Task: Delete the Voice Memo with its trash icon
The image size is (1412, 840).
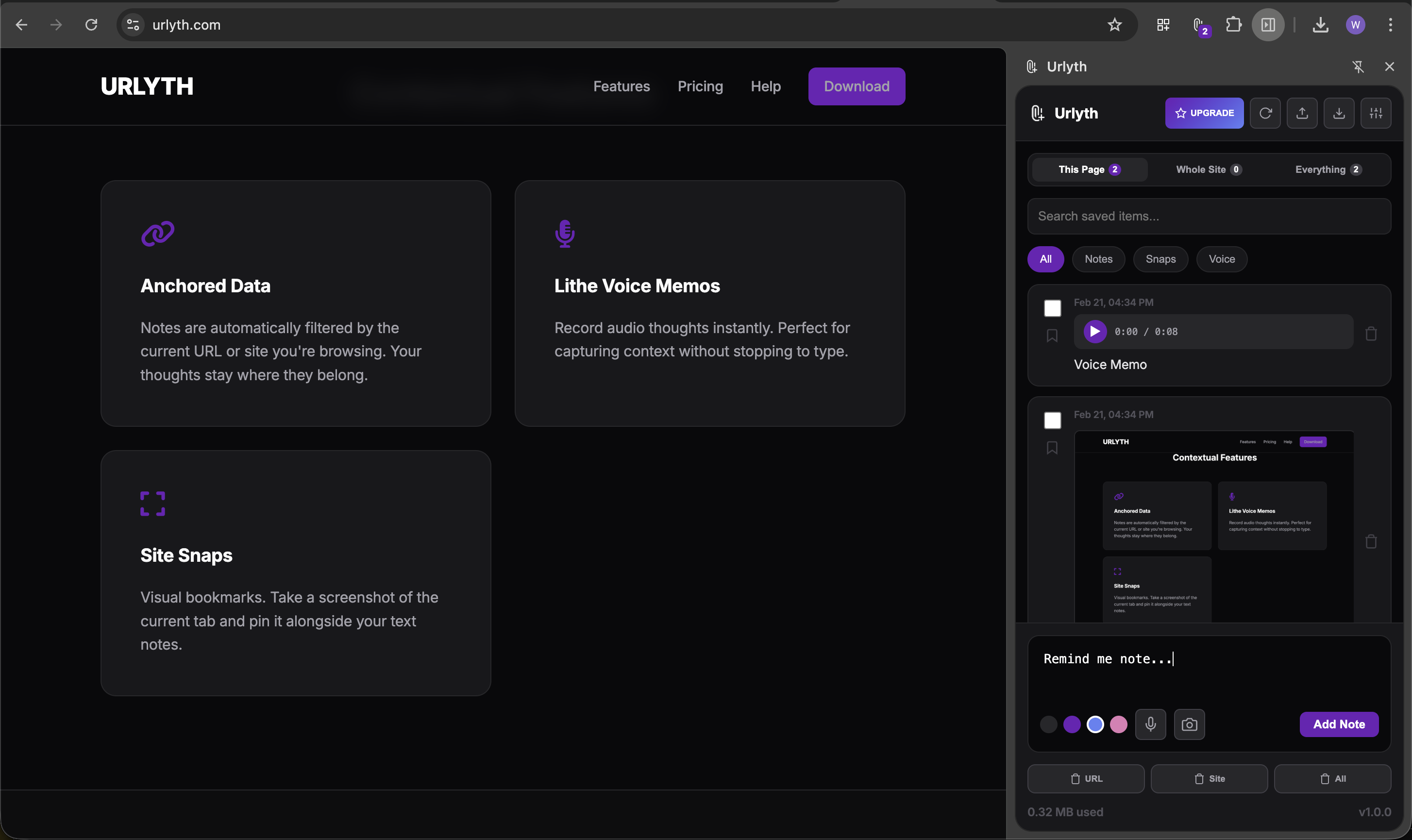Action: (1371, 334)
